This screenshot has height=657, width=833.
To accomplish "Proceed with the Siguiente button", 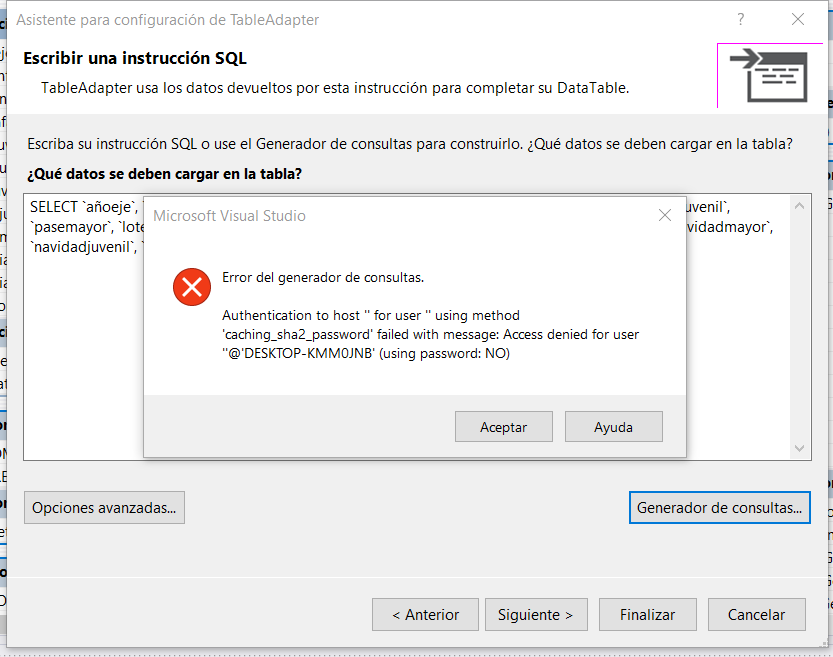I will [x=536, y=615].
